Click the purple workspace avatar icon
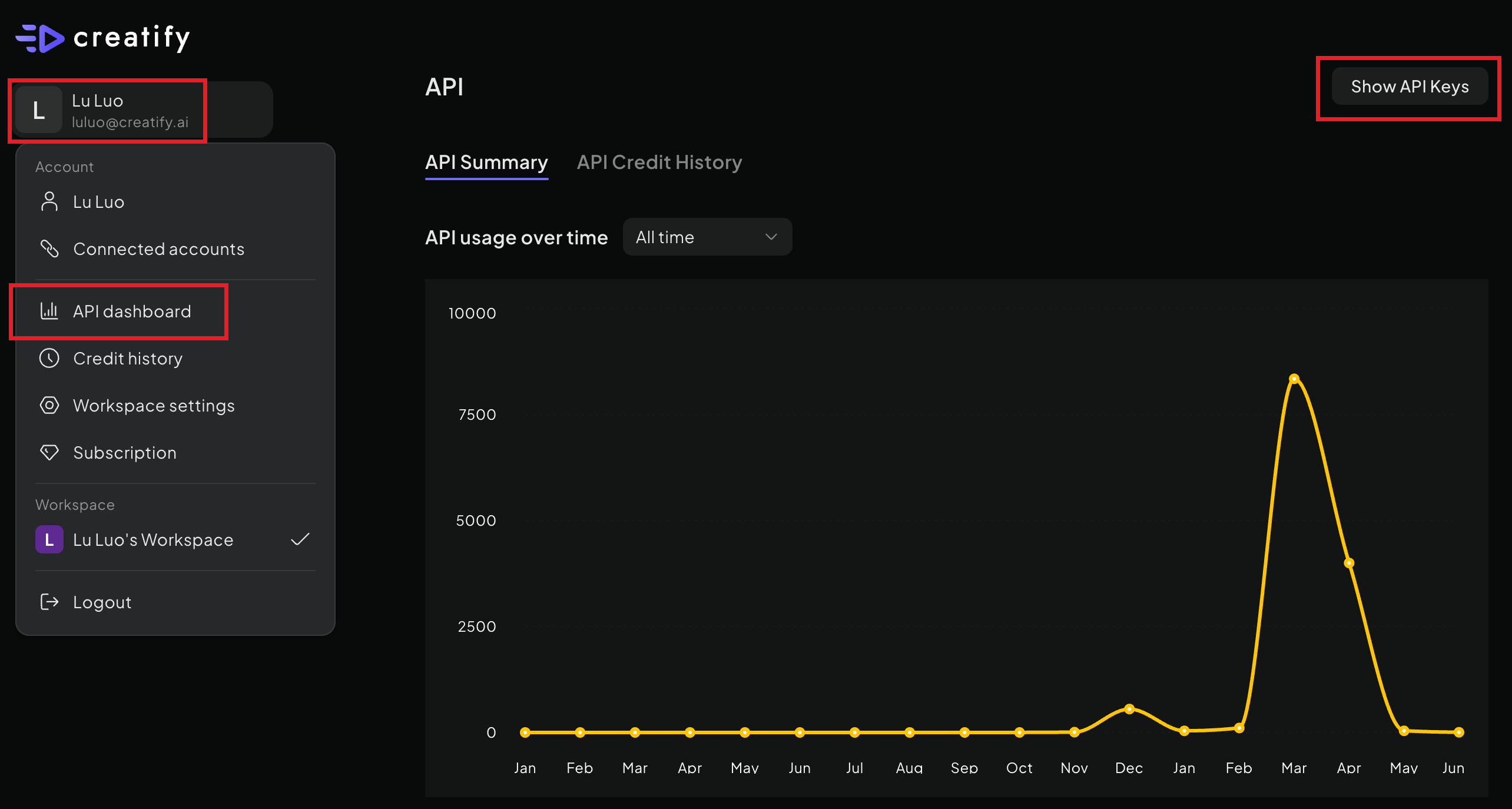 click(49, 539)
